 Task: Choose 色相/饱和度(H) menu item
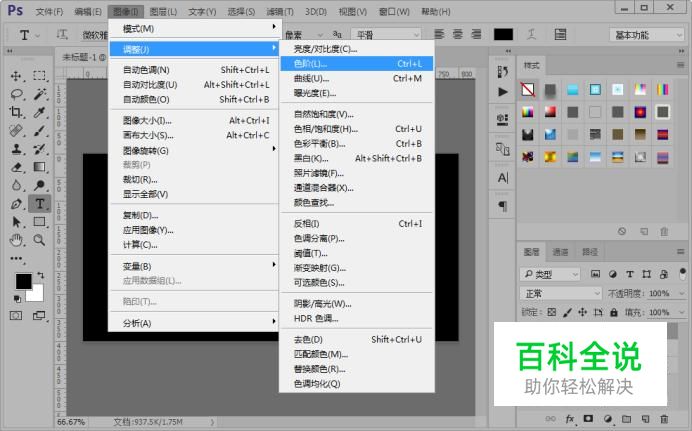tap(357, 129)
